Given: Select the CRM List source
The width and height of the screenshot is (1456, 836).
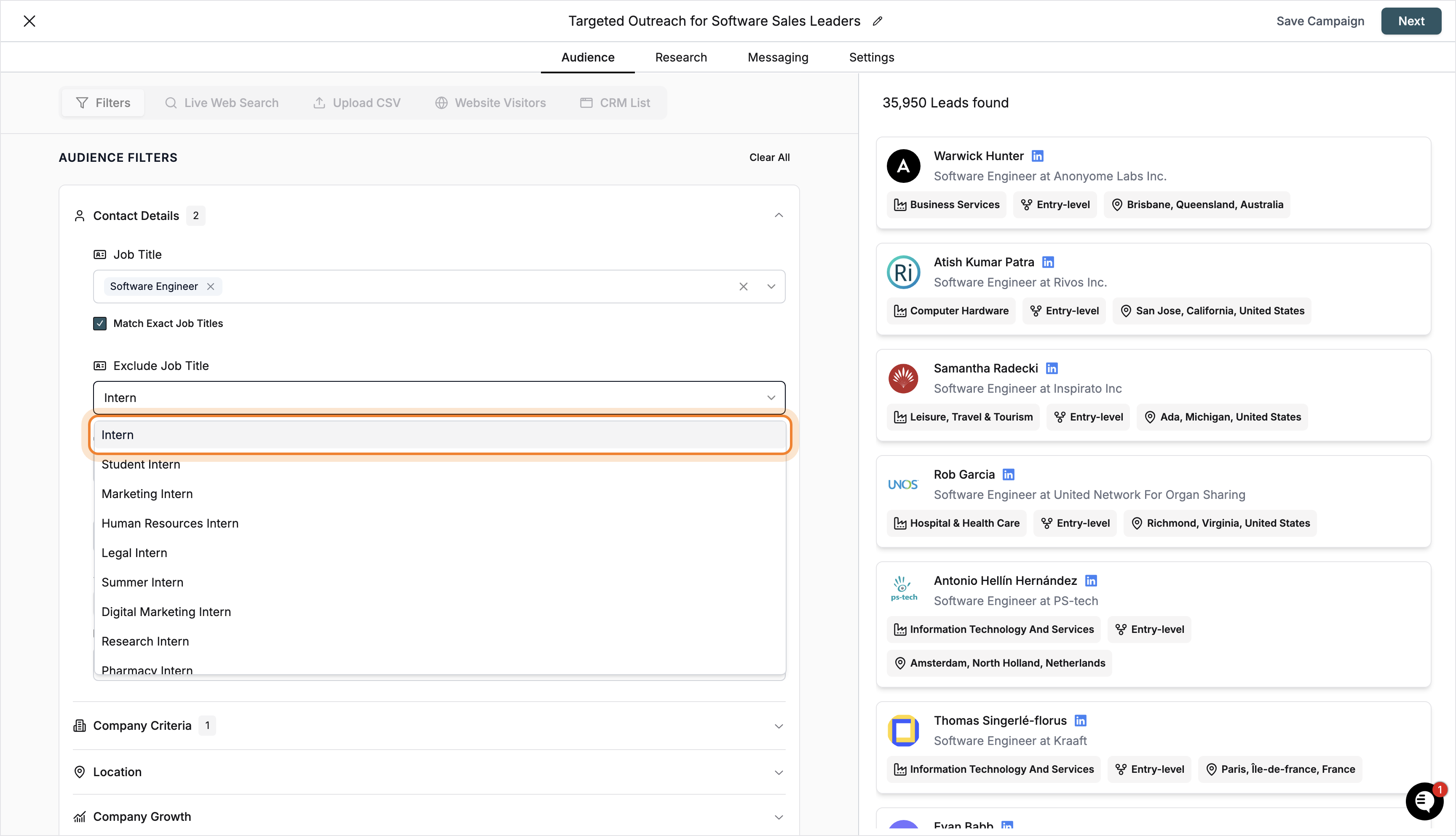Looking at the screenshot, I should (x=615, y=102).
